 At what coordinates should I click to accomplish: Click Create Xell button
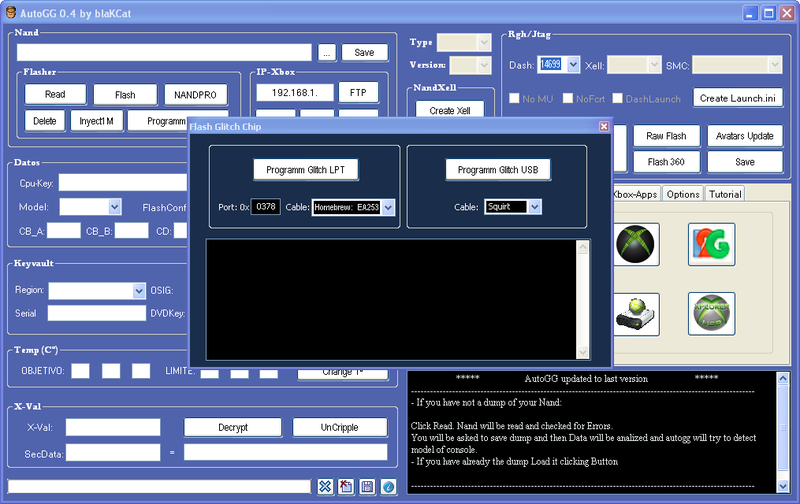tap(450, 111)
